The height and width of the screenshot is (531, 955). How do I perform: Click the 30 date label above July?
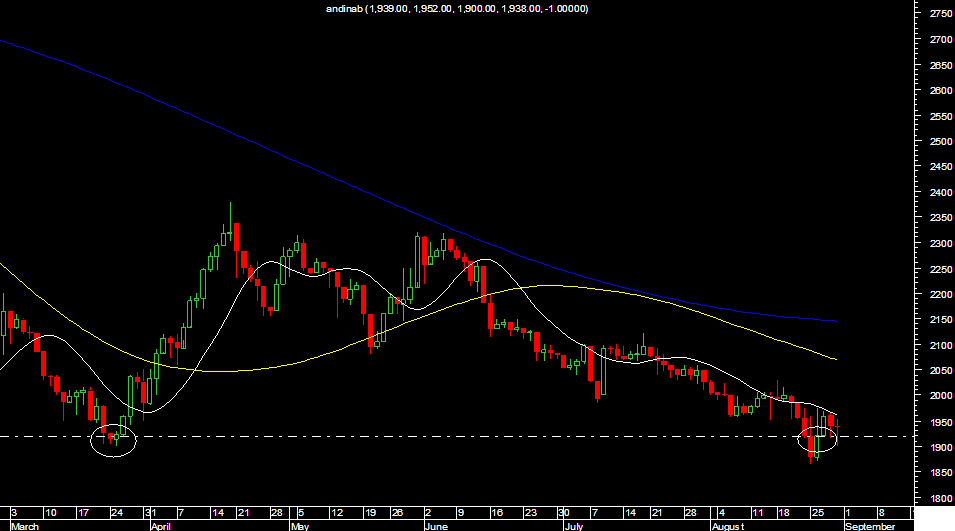pyautogui.click(x=563, y=513)
